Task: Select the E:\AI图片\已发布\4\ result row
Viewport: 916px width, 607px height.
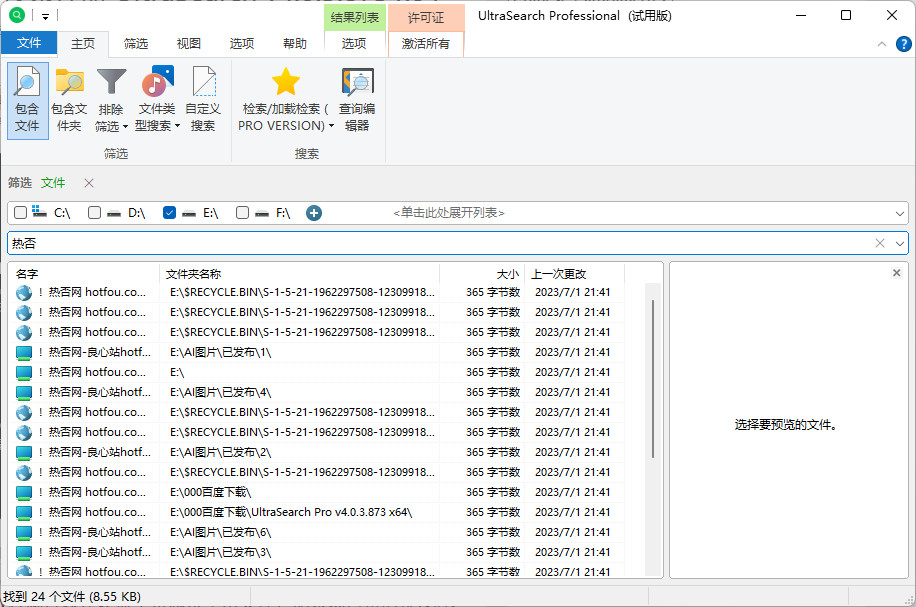Action: tap(317, 392)
